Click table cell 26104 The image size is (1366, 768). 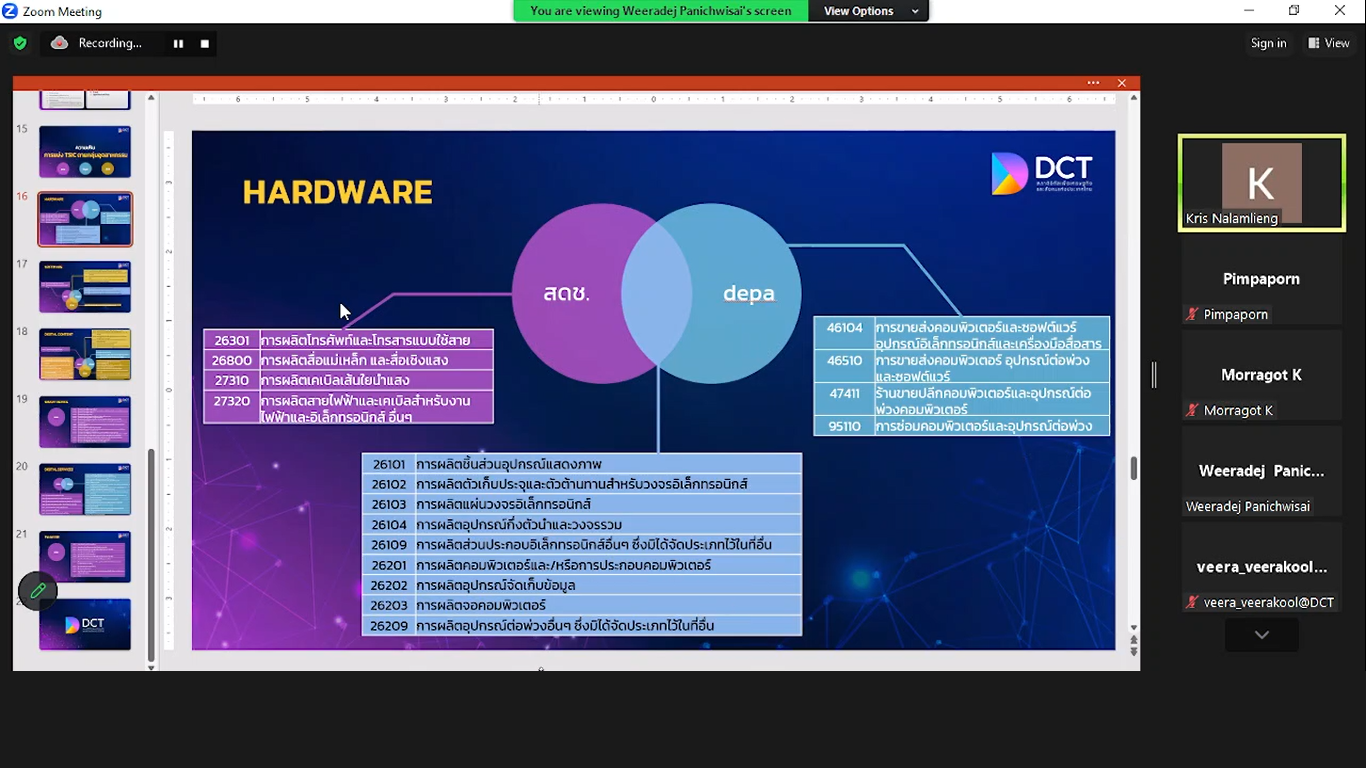tap(388, 524)
